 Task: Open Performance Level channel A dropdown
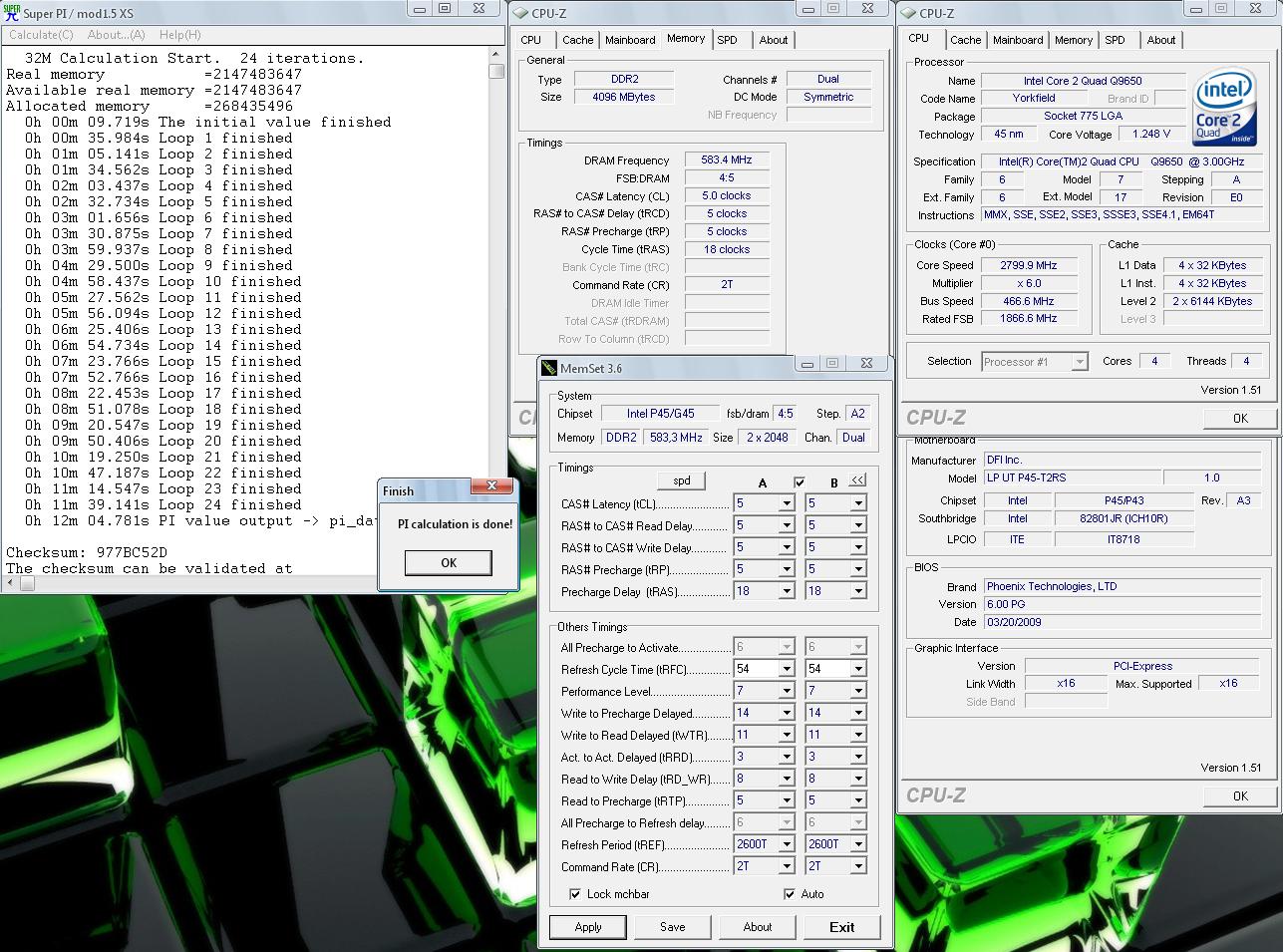click(786, 691)
